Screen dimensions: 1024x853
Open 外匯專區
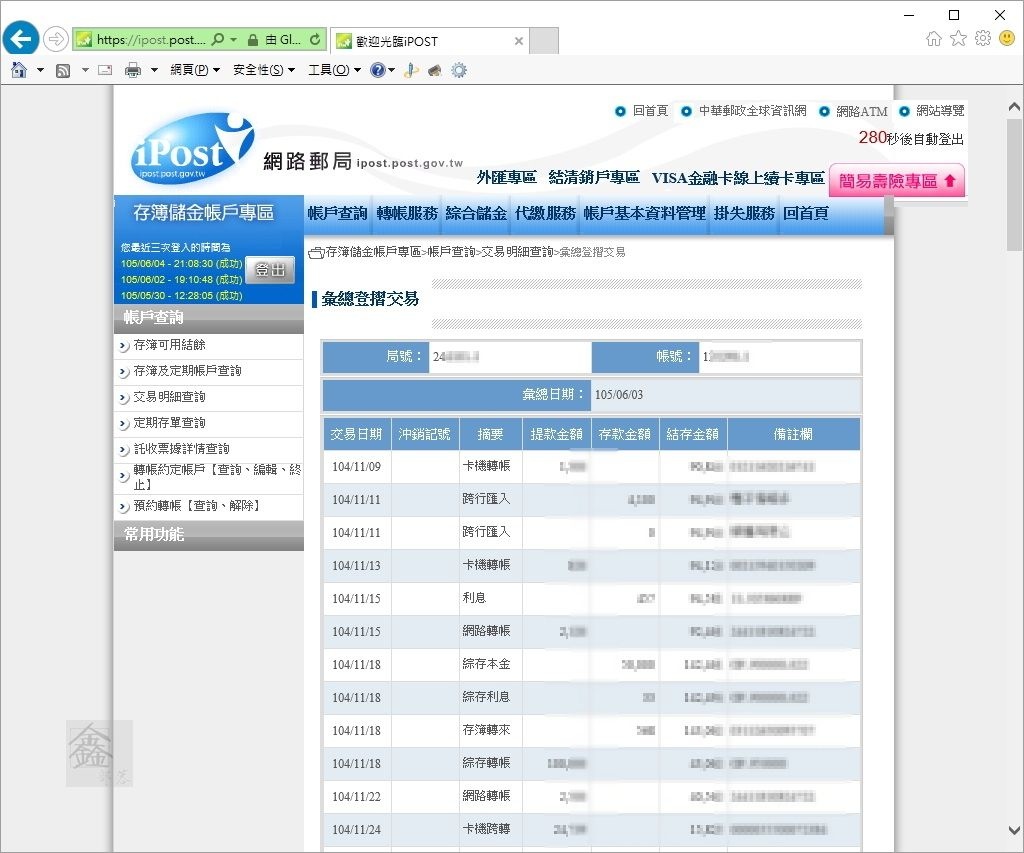coord(507,178)
